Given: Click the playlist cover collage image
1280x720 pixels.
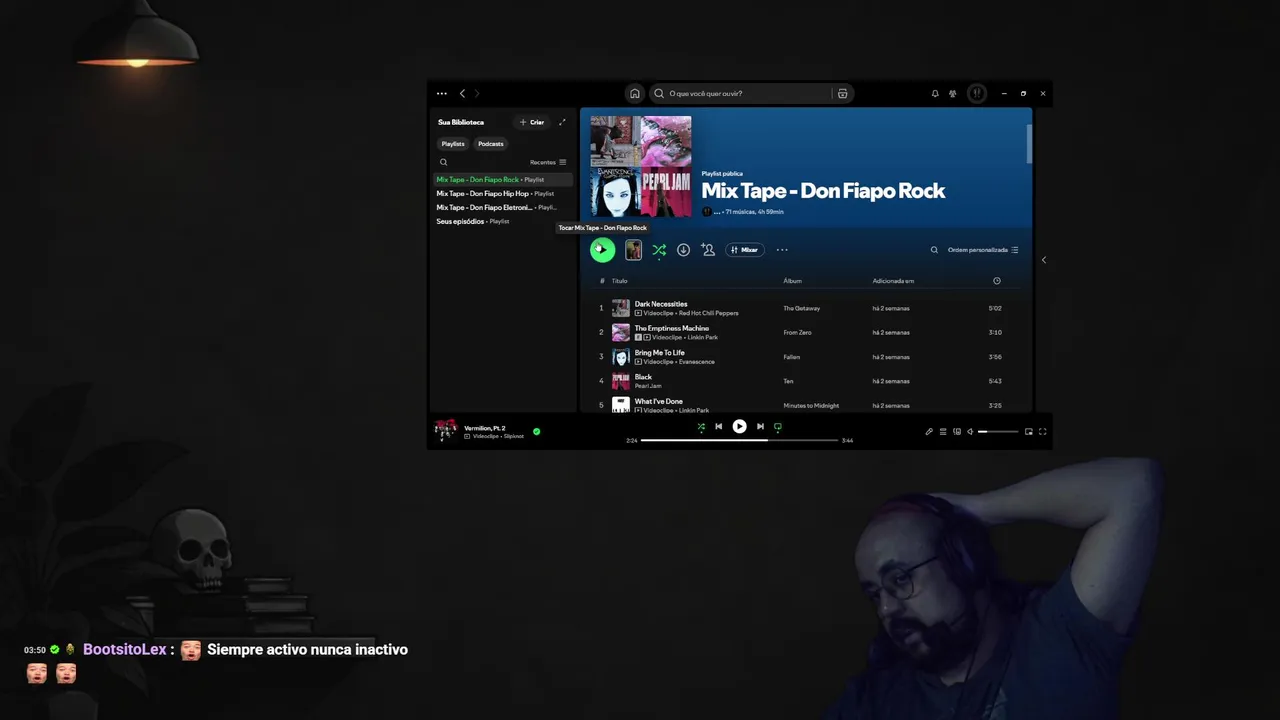Looking at the screenshot, I should (641, 166).
